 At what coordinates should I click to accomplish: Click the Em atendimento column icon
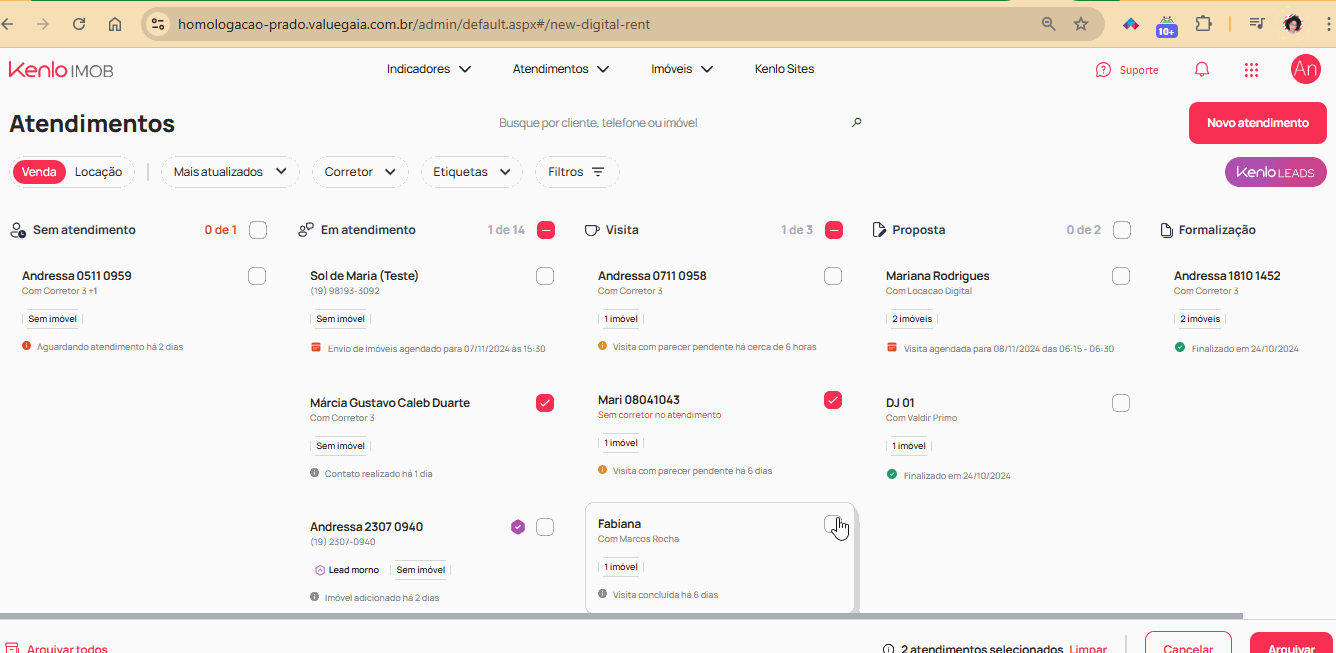[x=306, y=230]
